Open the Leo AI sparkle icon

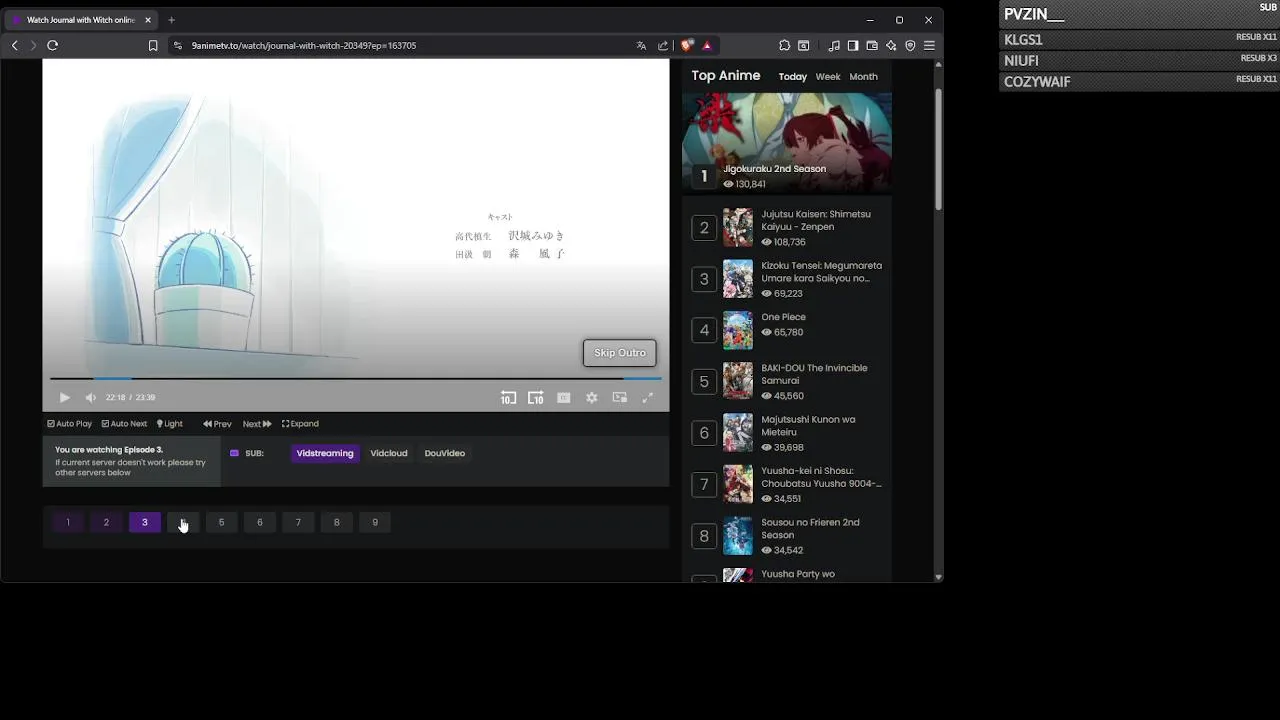pyautogui.click(x=891, y=45)
